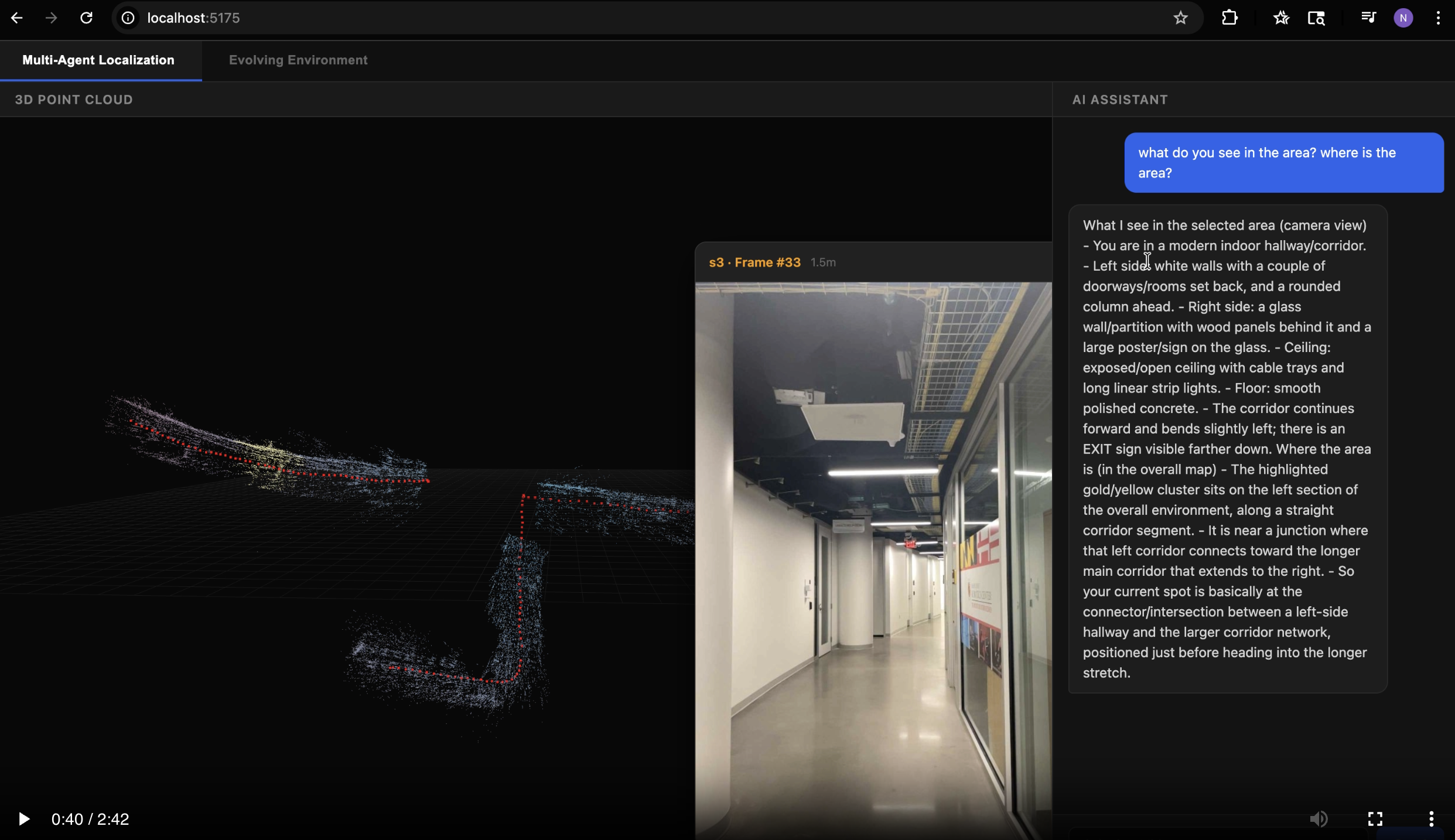Open media controls icon in toolbar
The image size is (1455, 840).
click(1368, 18)
